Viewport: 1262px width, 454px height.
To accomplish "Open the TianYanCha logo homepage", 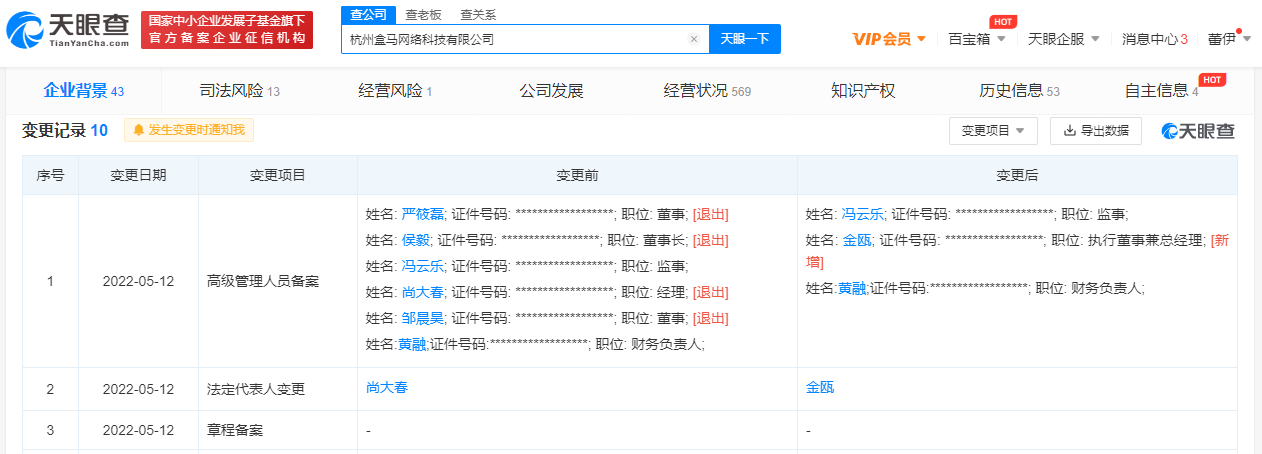I will point(69,31).
